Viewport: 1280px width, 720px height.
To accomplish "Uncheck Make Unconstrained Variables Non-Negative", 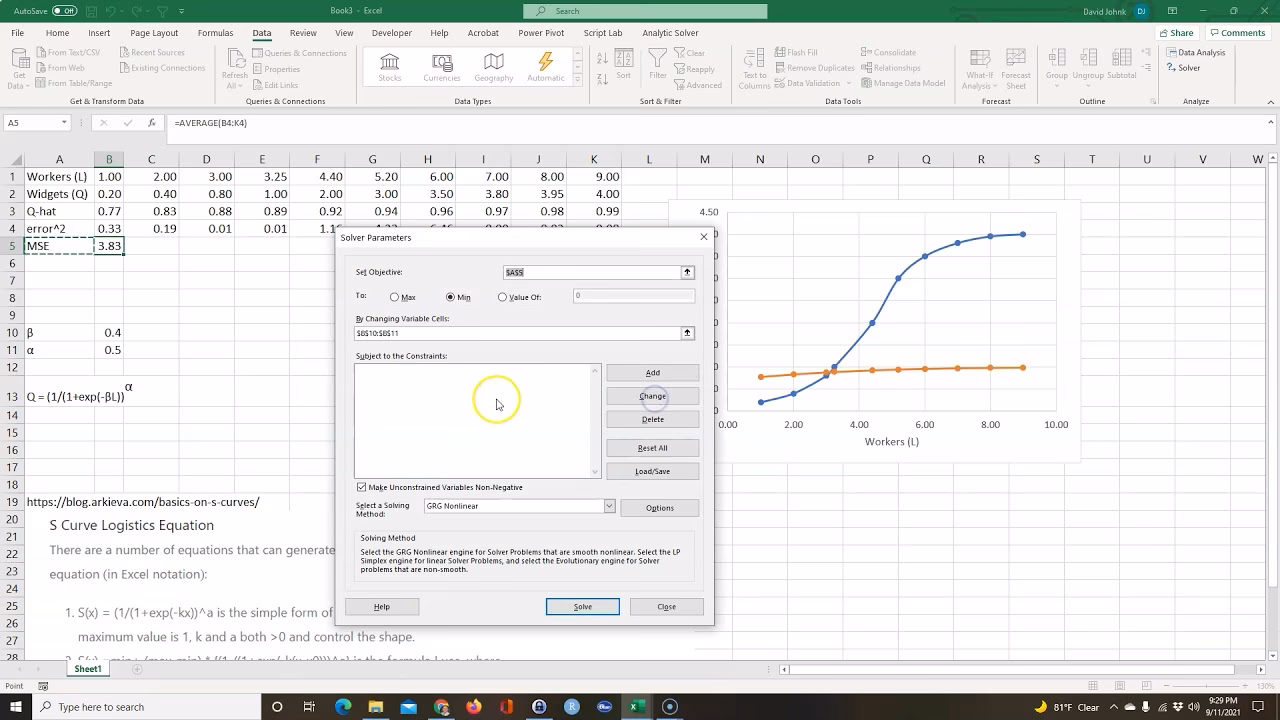I will 362,487.
